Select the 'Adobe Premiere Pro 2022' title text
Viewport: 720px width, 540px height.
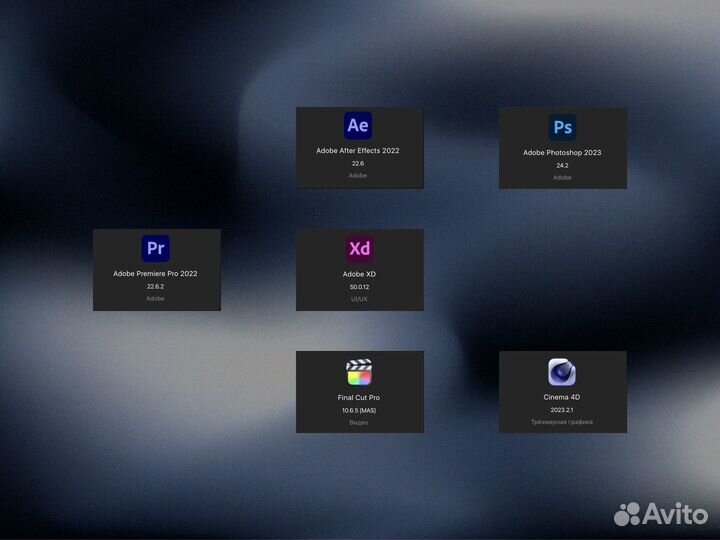tap(155, 274)
